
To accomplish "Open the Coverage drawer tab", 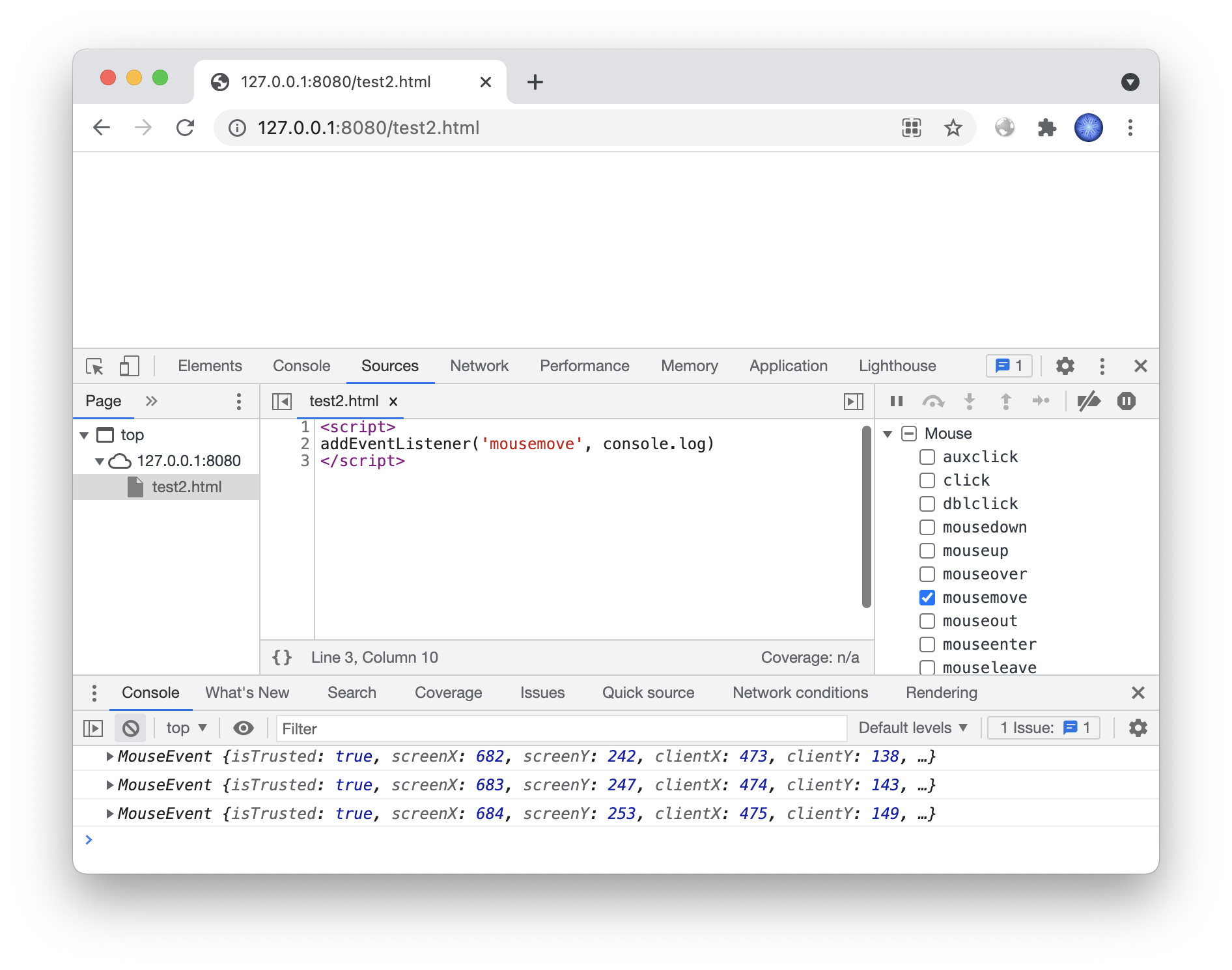I will [x=448, y=693].
